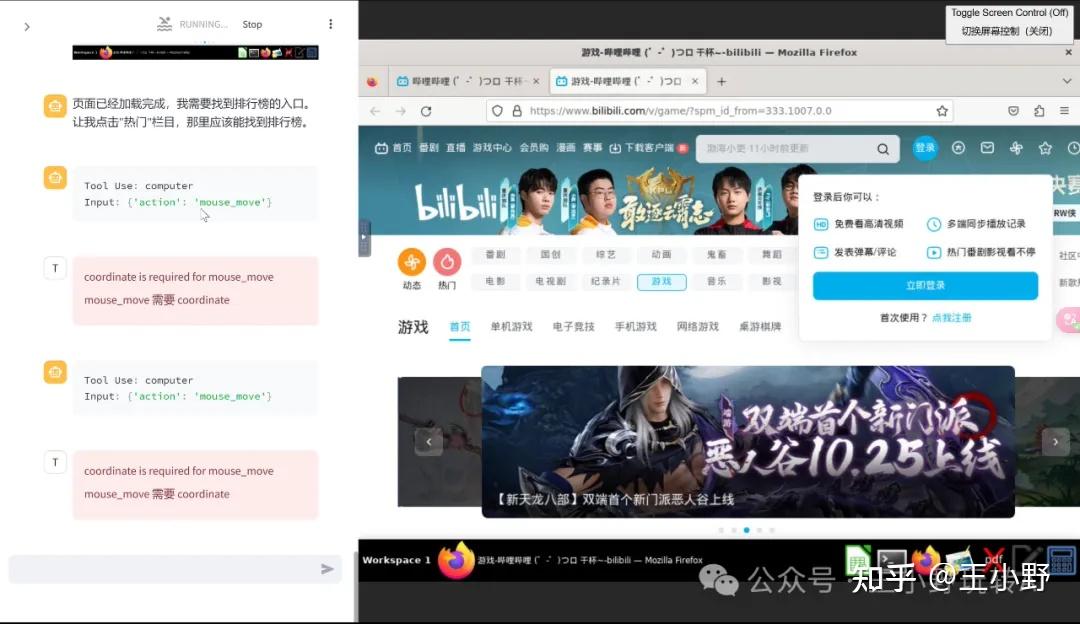
Task: Select the 纪录片 category chip
Action: coord(605,282)
